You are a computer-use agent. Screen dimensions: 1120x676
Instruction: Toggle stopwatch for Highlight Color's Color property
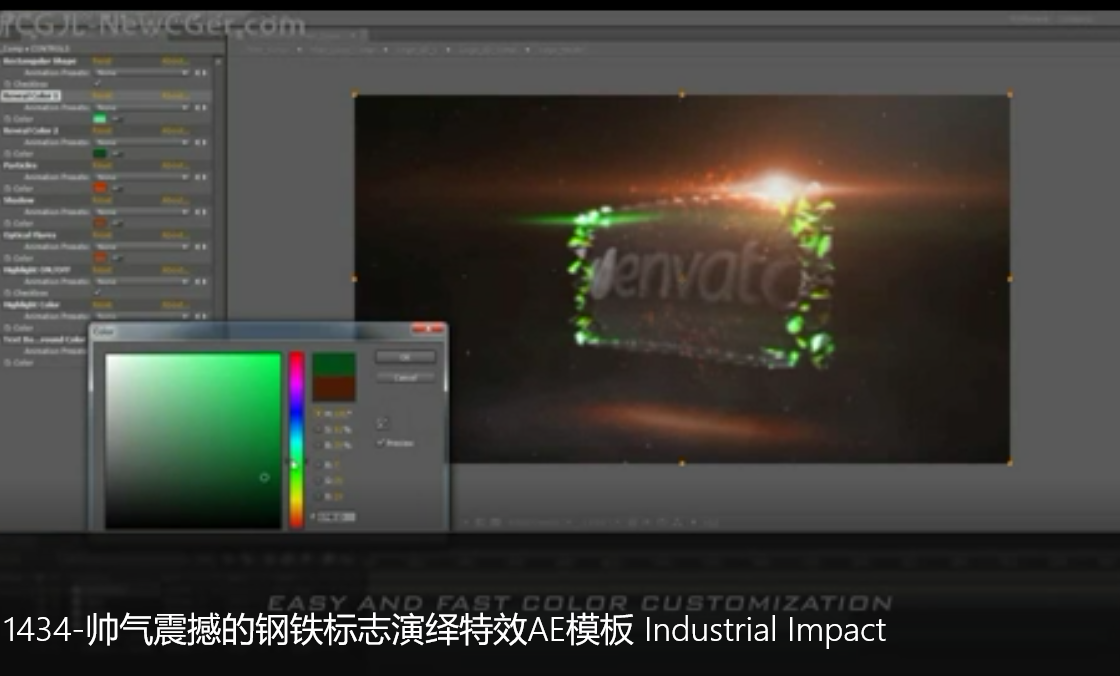[x=8, y=328]
